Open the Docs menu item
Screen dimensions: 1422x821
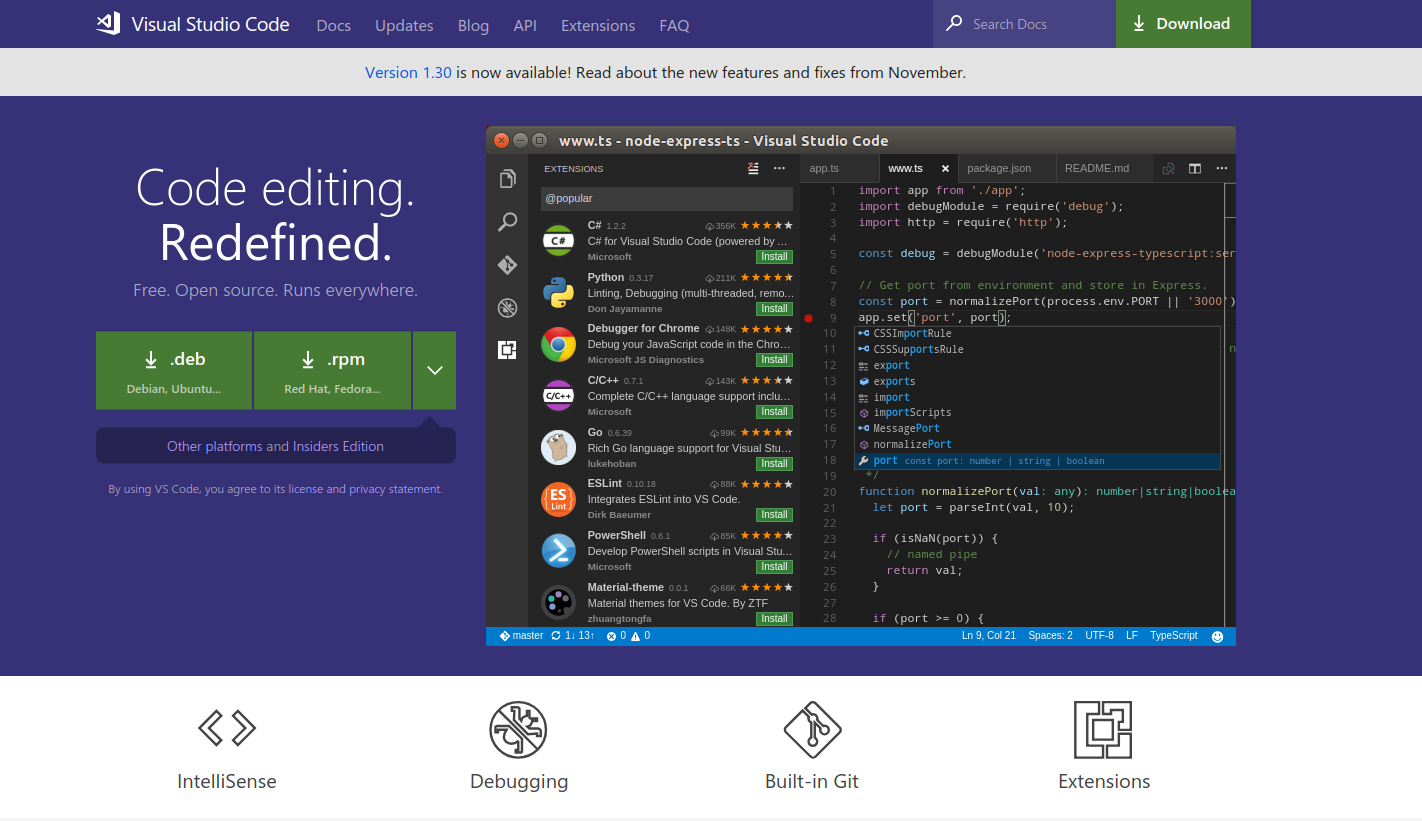(x=333, y=25)
